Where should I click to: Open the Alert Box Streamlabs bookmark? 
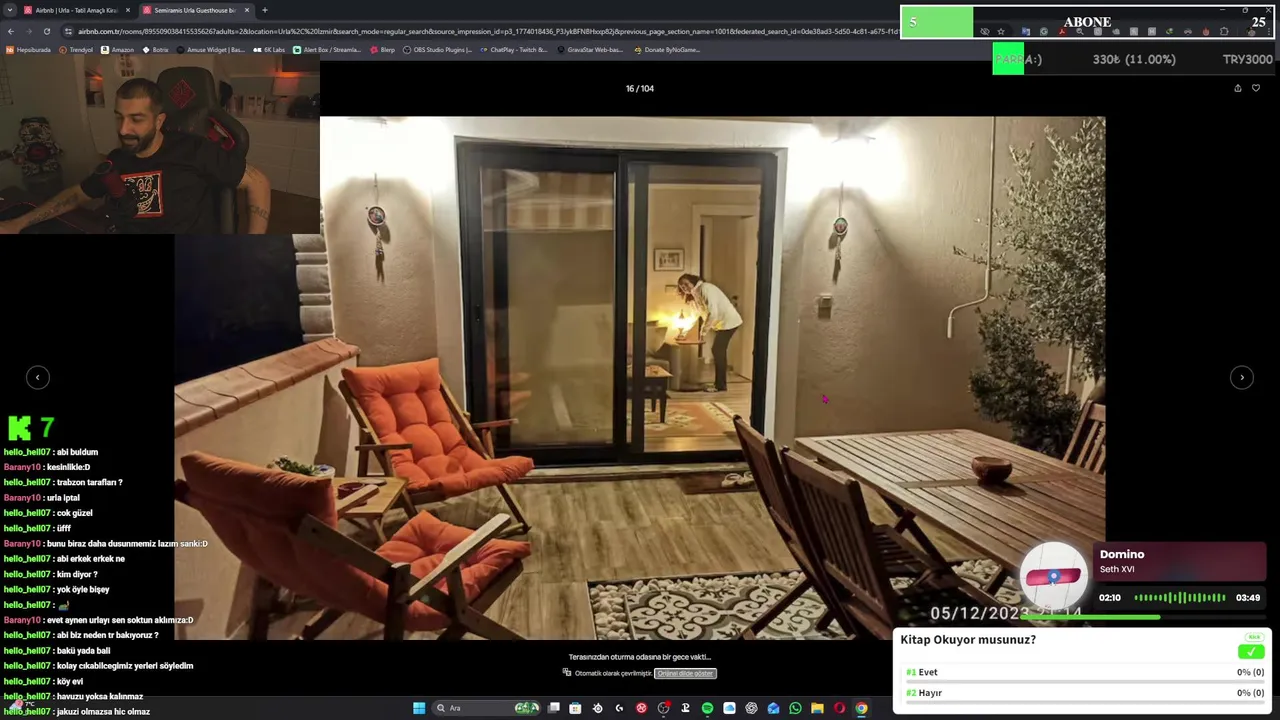[327, 49]
